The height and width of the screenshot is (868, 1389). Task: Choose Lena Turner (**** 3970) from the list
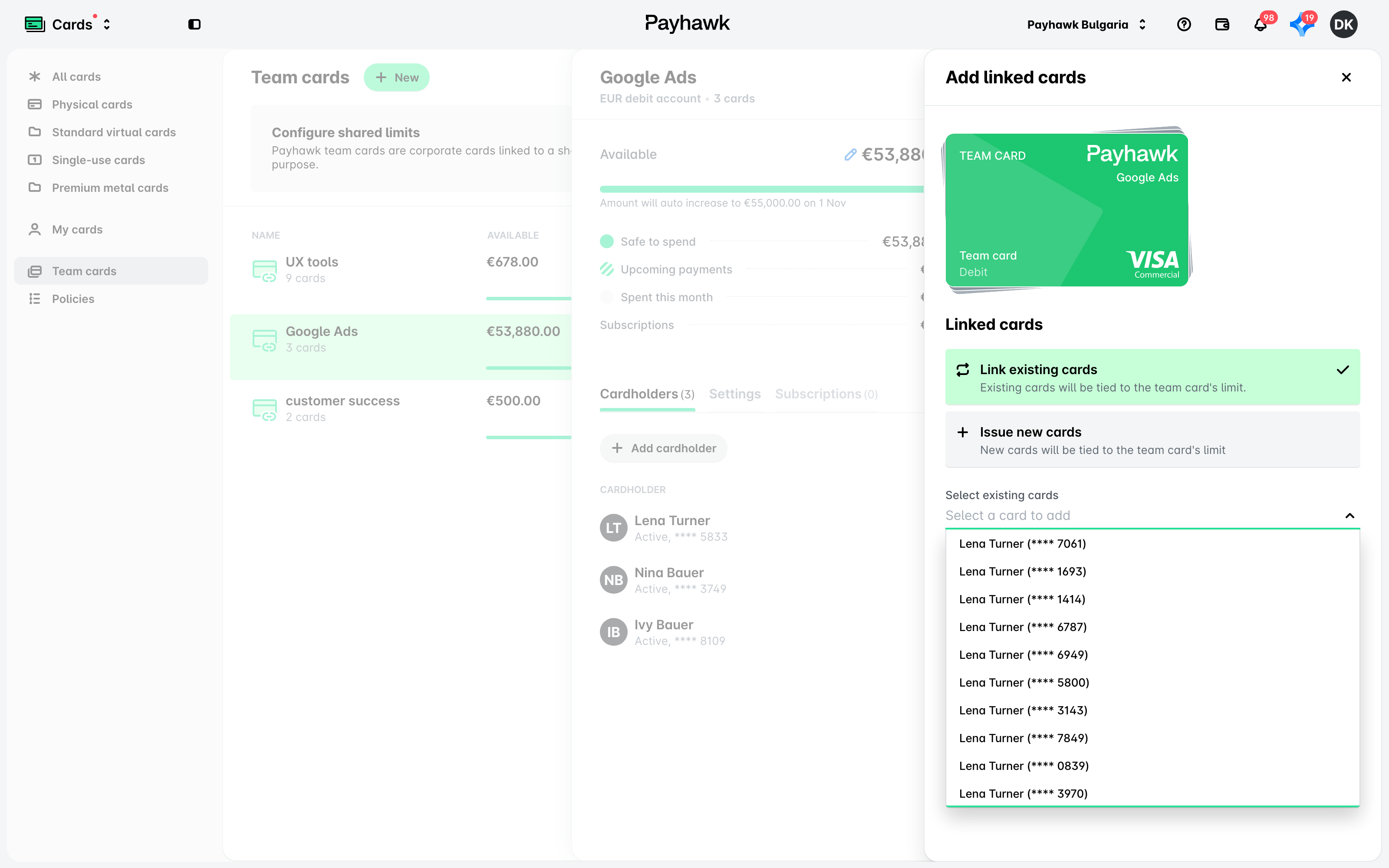pos(1152,793)
